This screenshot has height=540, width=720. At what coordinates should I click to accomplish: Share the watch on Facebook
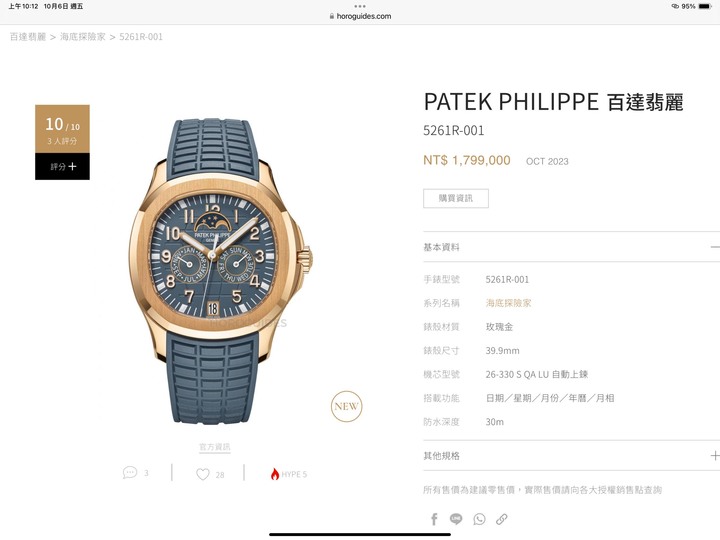[434, 519]
